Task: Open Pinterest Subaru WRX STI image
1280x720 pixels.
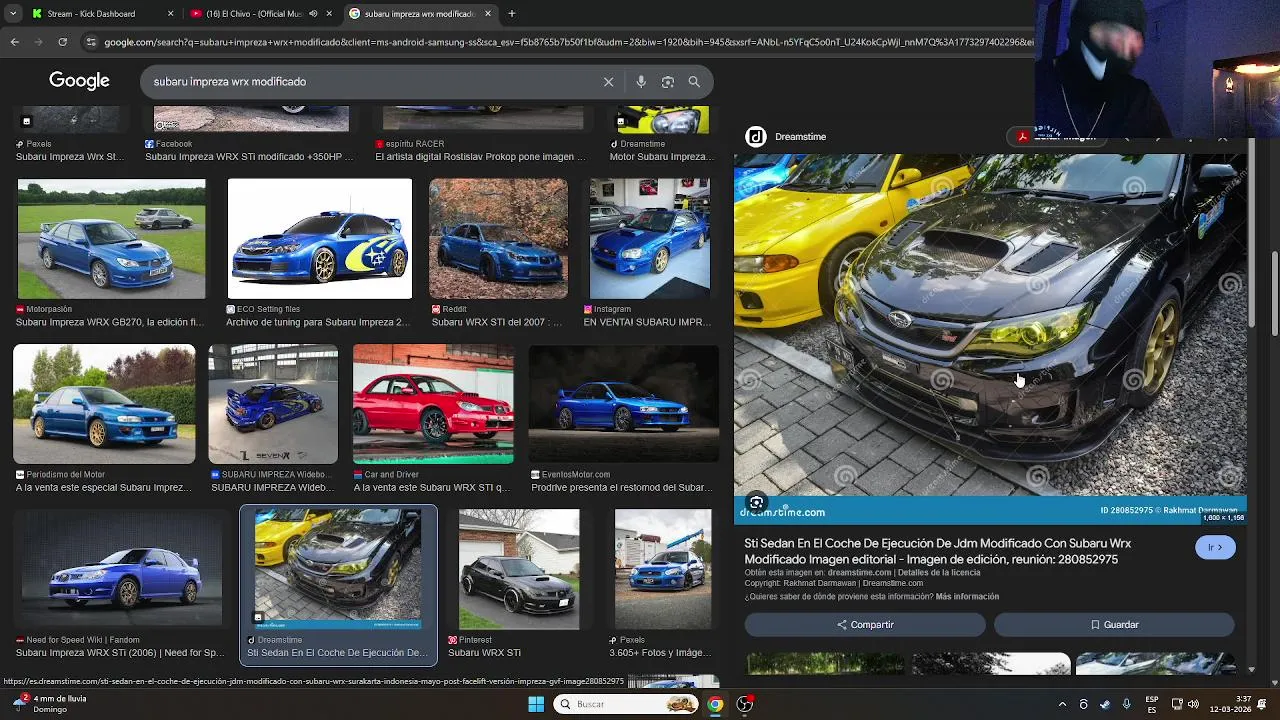Action: [519, 569]
